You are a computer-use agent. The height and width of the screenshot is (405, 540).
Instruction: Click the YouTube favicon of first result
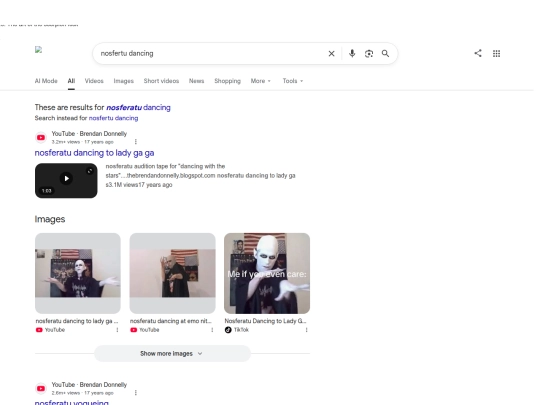coord(41,137)
